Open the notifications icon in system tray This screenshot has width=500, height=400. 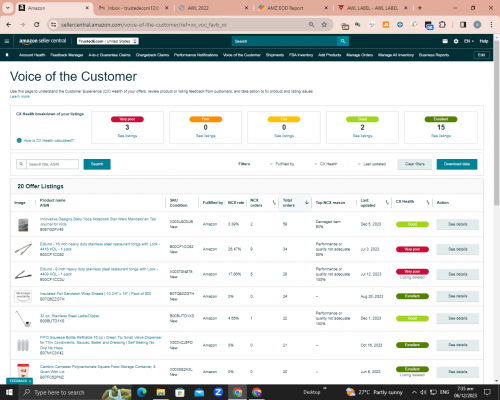point(487,392)
